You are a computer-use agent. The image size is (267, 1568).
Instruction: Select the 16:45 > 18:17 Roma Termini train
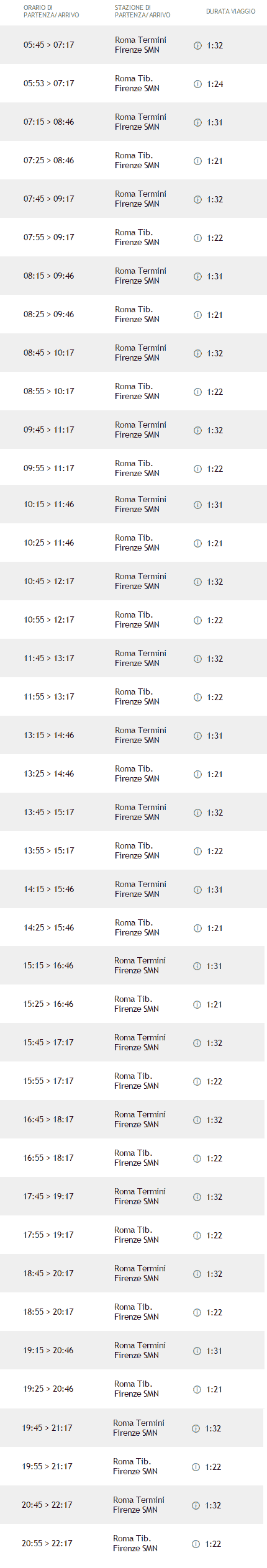(132, 1119)
